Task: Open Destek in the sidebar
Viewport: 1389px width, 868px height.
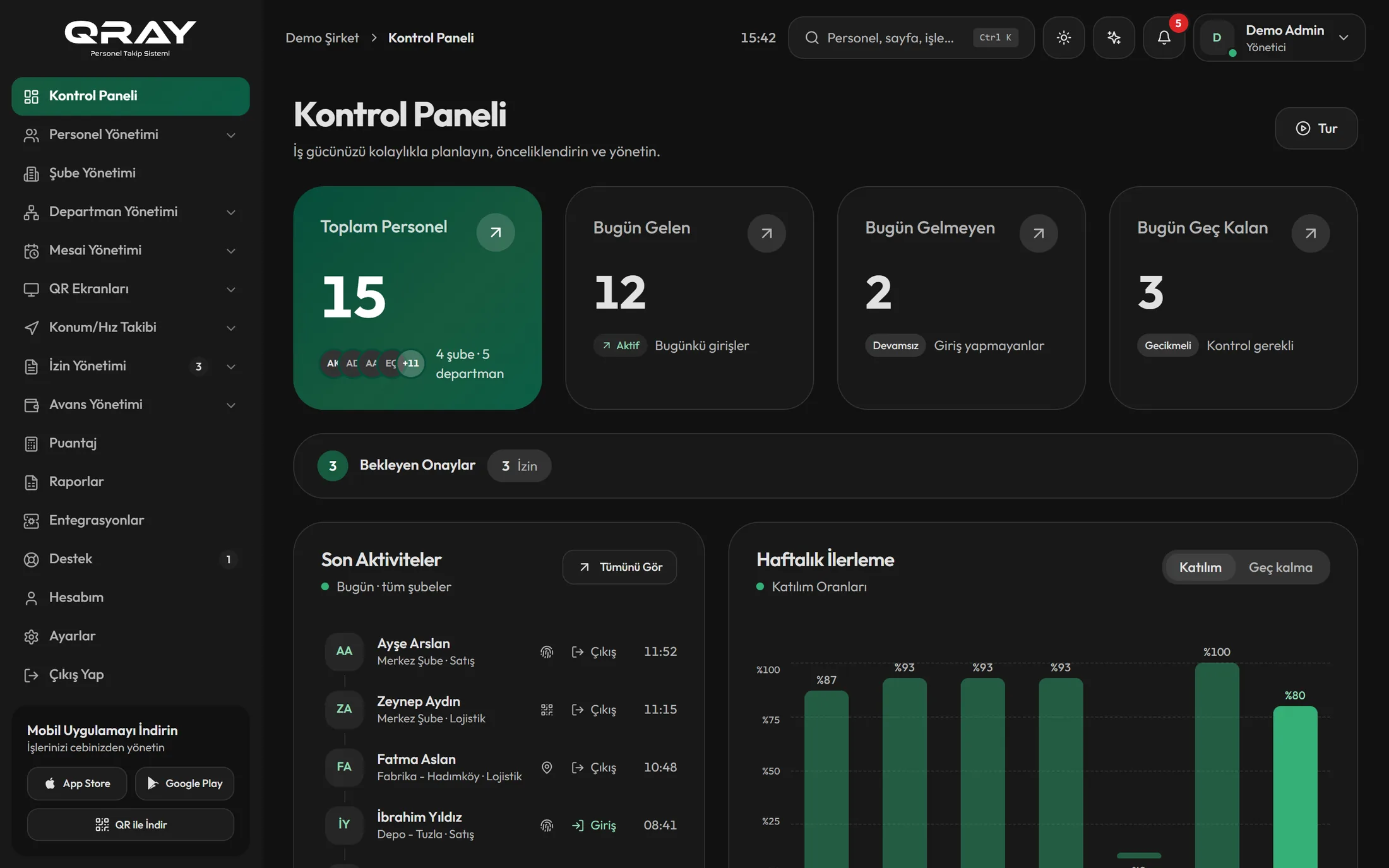Action: click(130, 559)
